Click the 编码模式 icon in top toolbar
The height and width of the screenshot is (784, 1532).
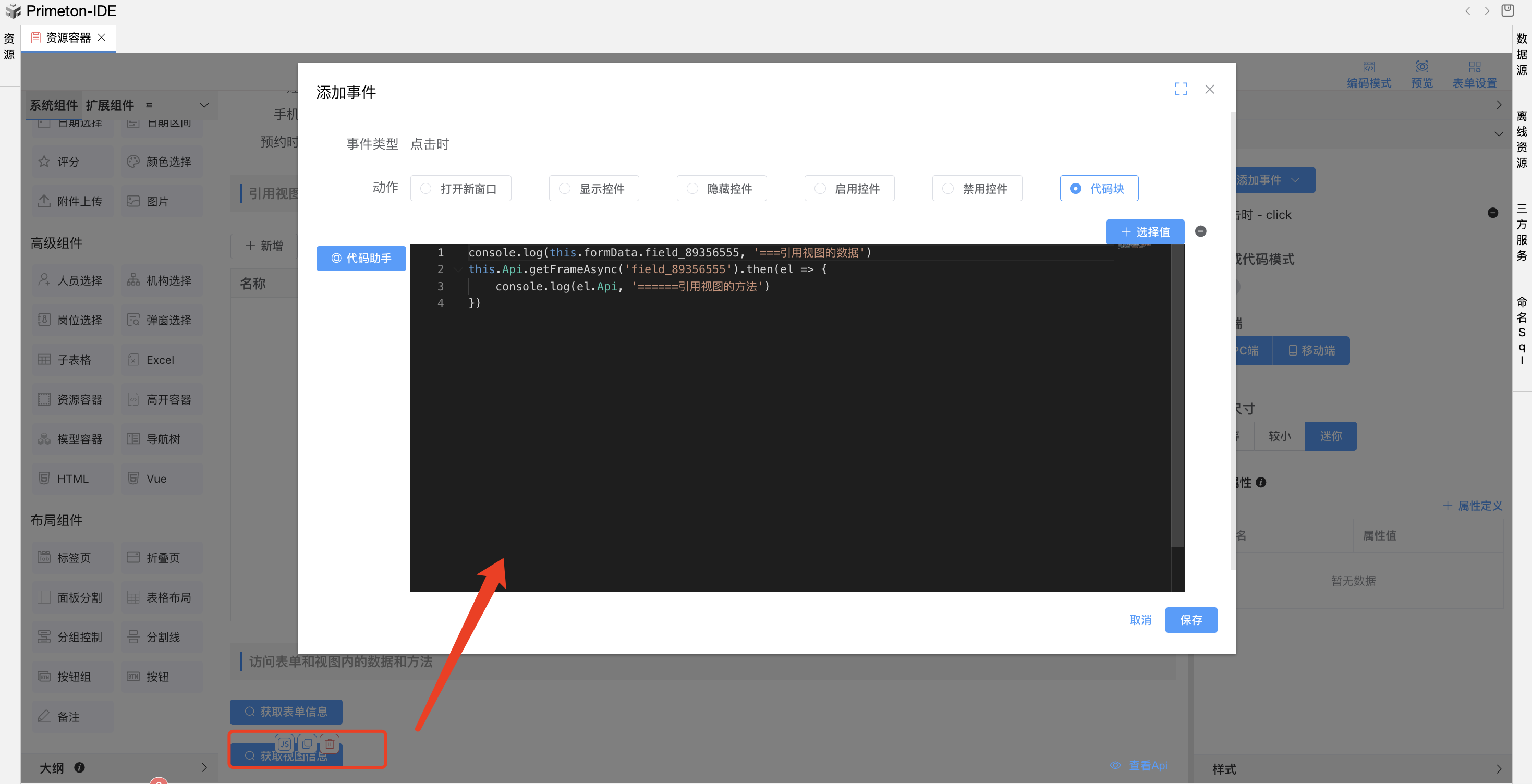[x=1368, y=67]
